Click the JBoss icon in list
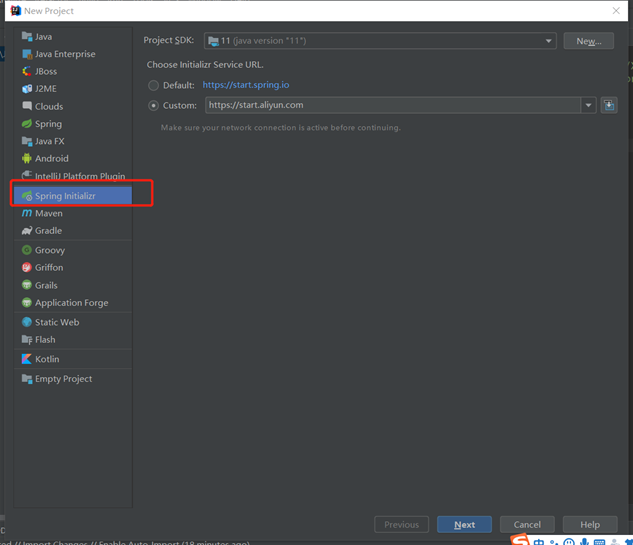The image size is (633, 545). [x=27, y=71]
